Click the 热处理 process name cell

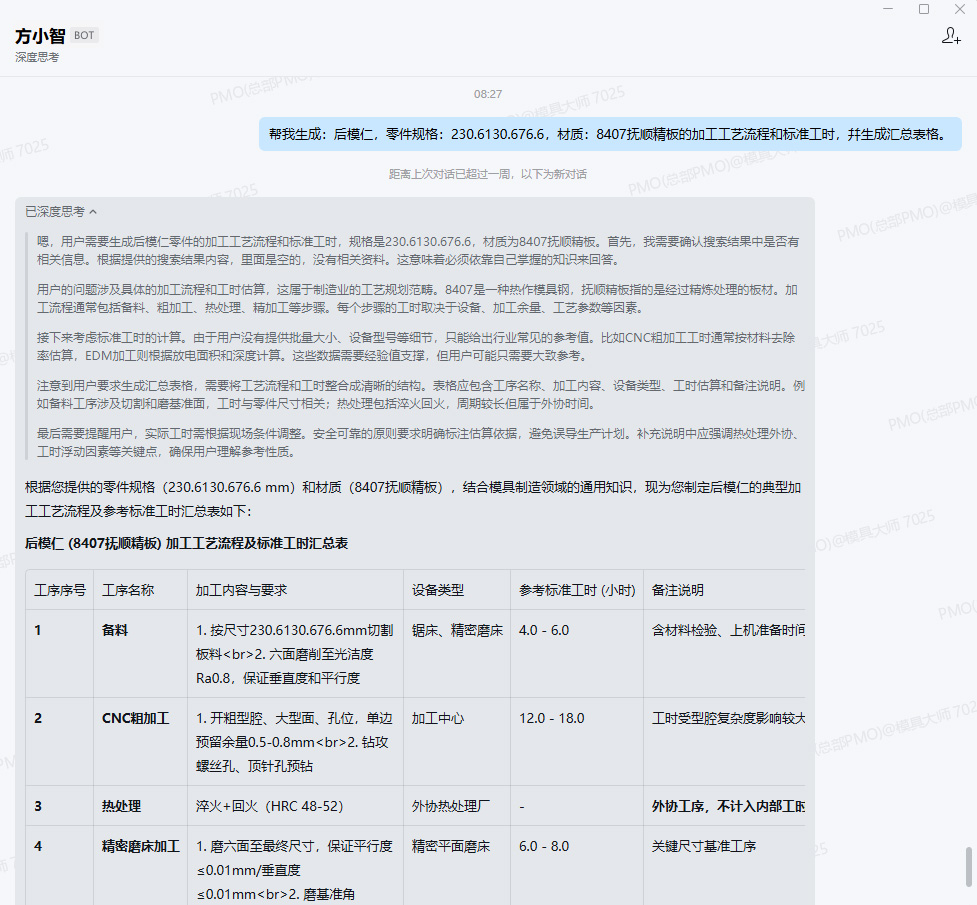pos(121,806)
